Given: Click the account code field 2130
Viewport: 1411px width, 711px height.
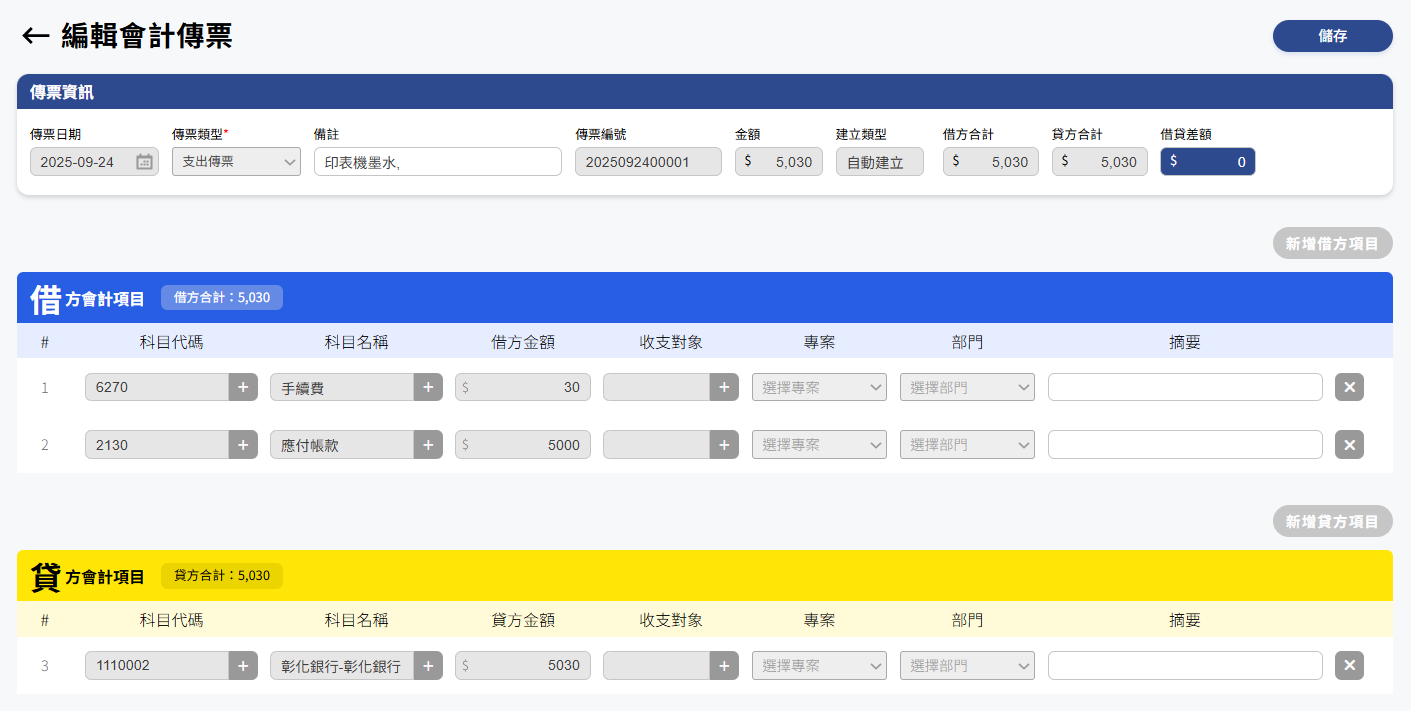Looking at the screenshot, I should tap(157, 445).
